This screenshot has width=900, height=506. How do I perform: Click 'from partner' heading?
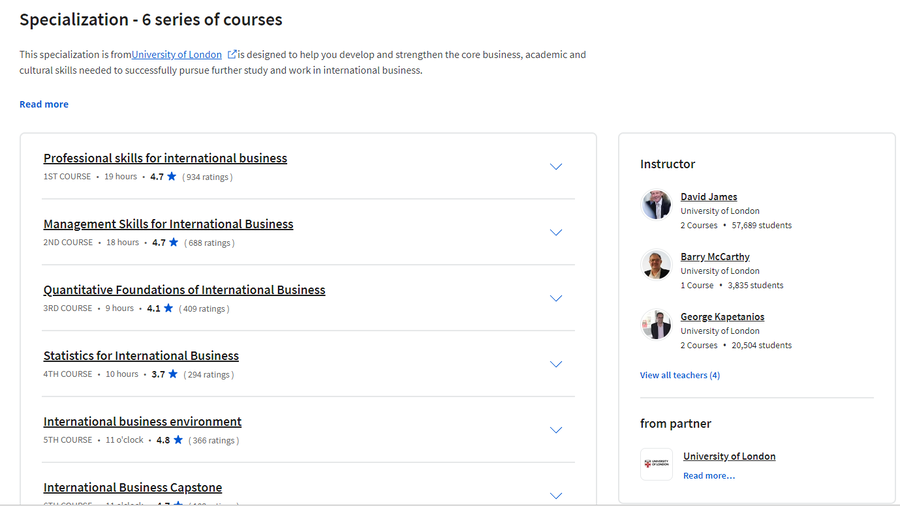point(676,423)
